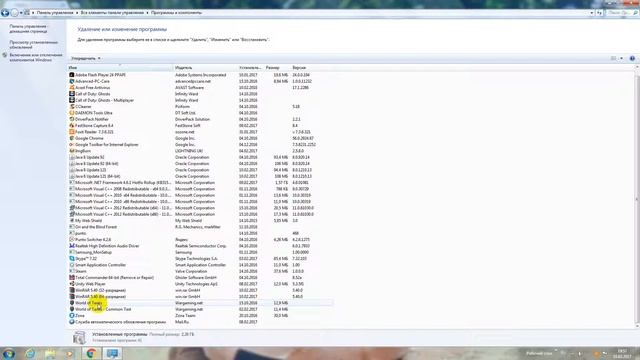
Task: Click the Программы и компоненты breadcrumb
Action: (176, 13)
